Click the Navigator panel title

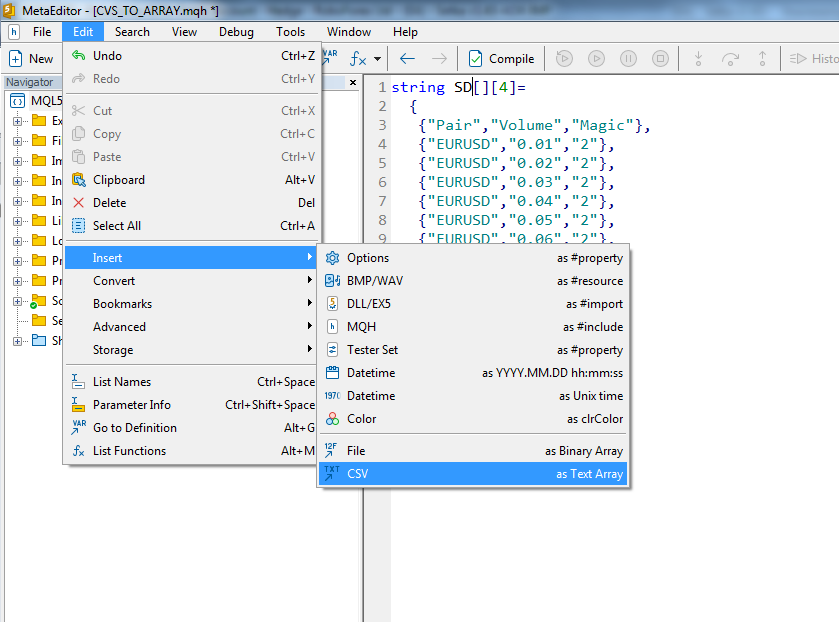tap(30, 82)
